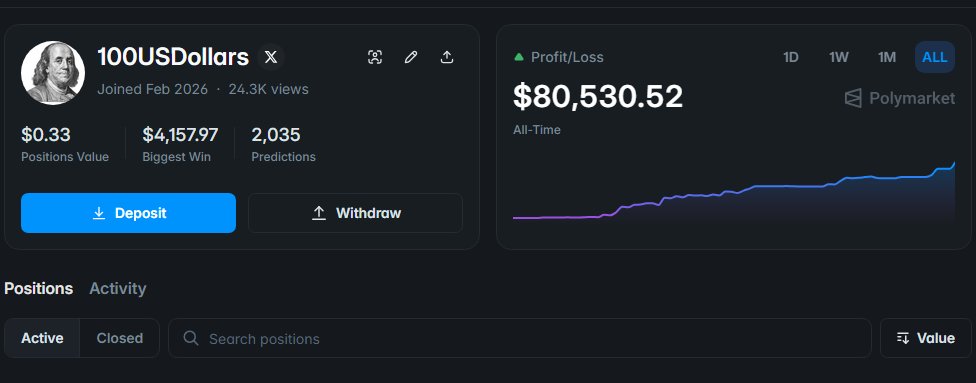Click the Withdraw button
Image resolution: width=976 pixels, height=383 pixels.
click(x=355, y=213)
